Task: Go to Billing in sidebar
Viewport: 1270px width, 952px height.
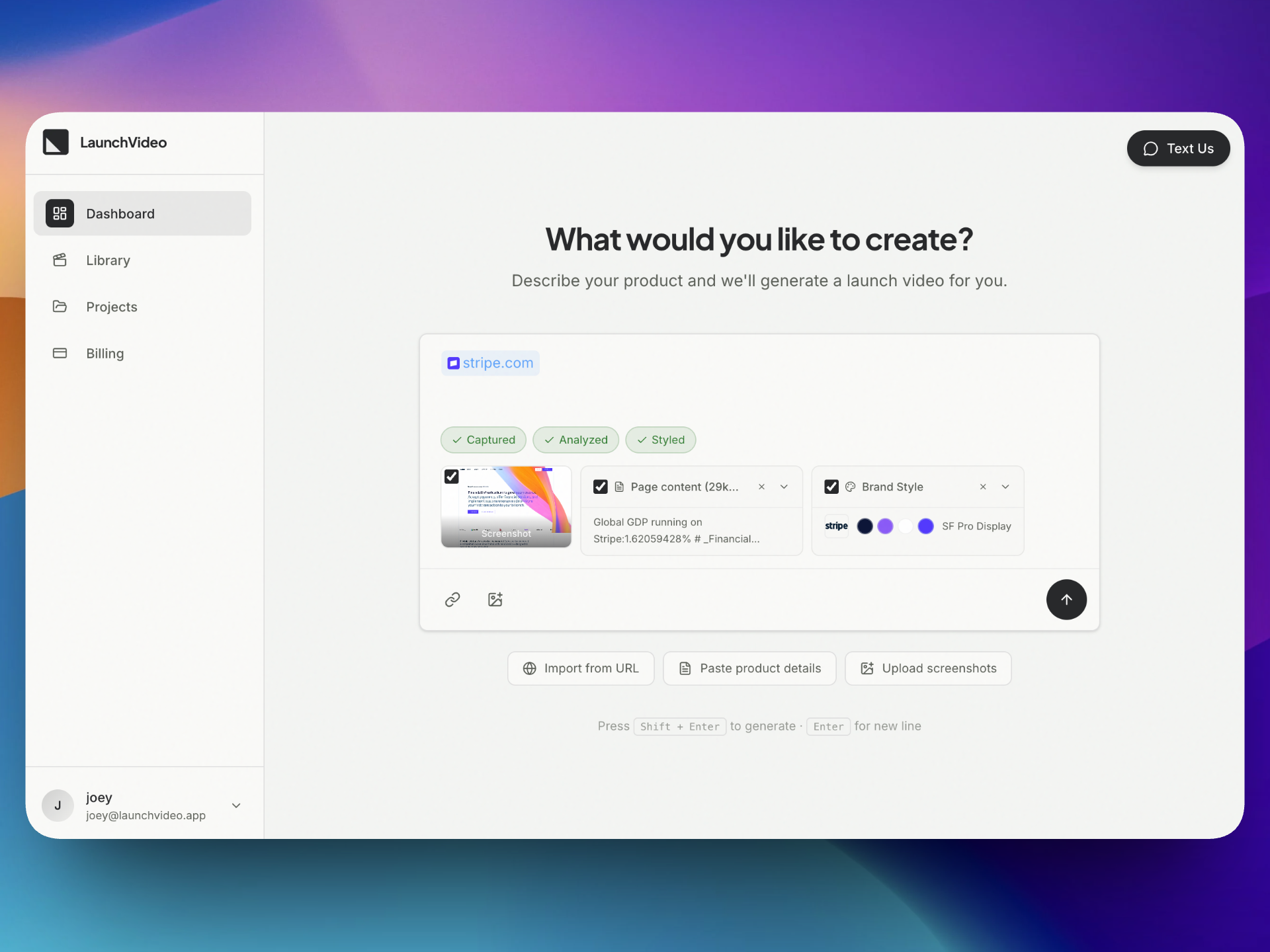Action: [x=105, y=354]
